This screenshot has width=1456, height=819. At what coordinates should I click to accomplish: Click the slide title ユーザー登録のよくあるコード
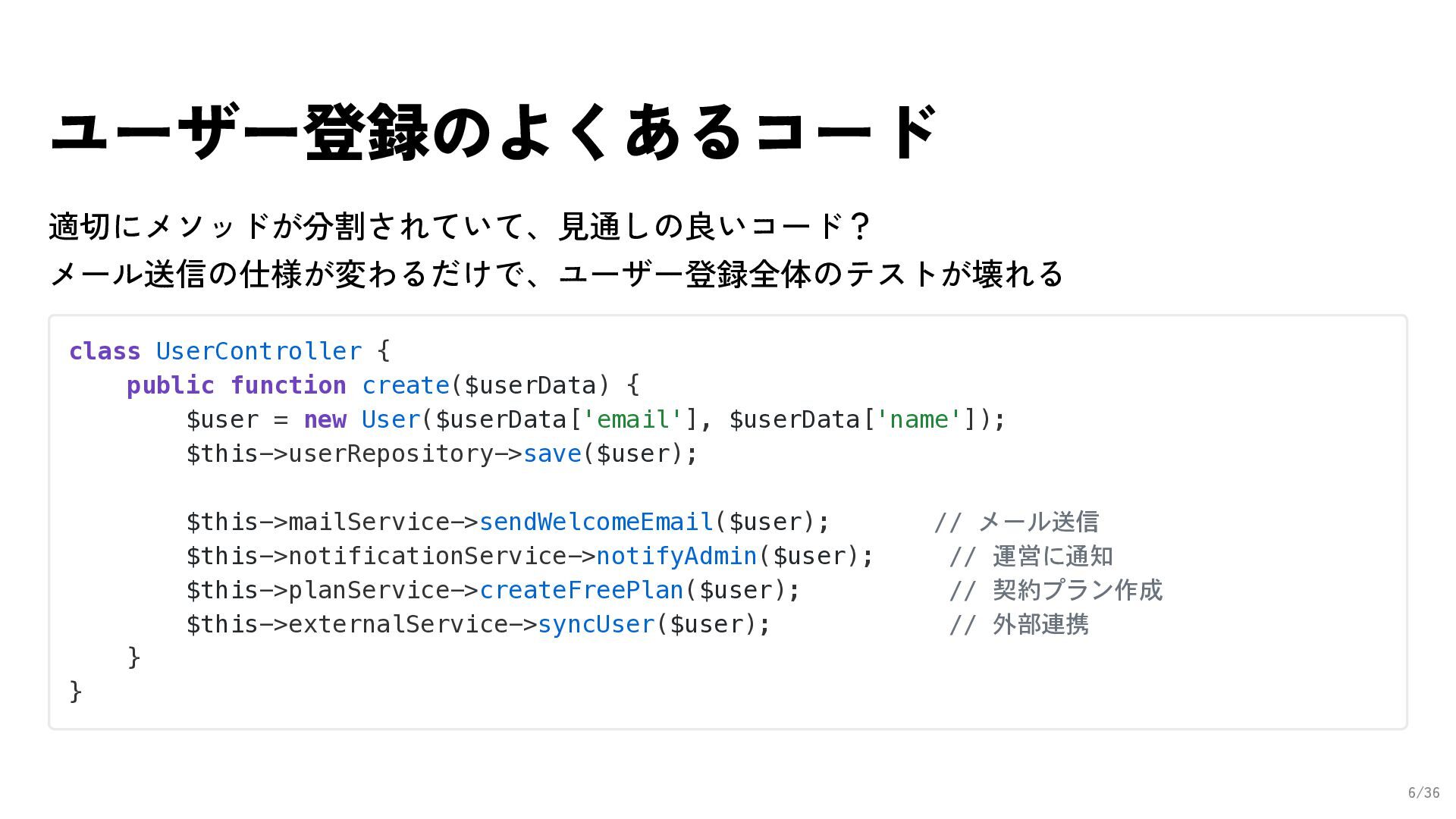[493, 132]
